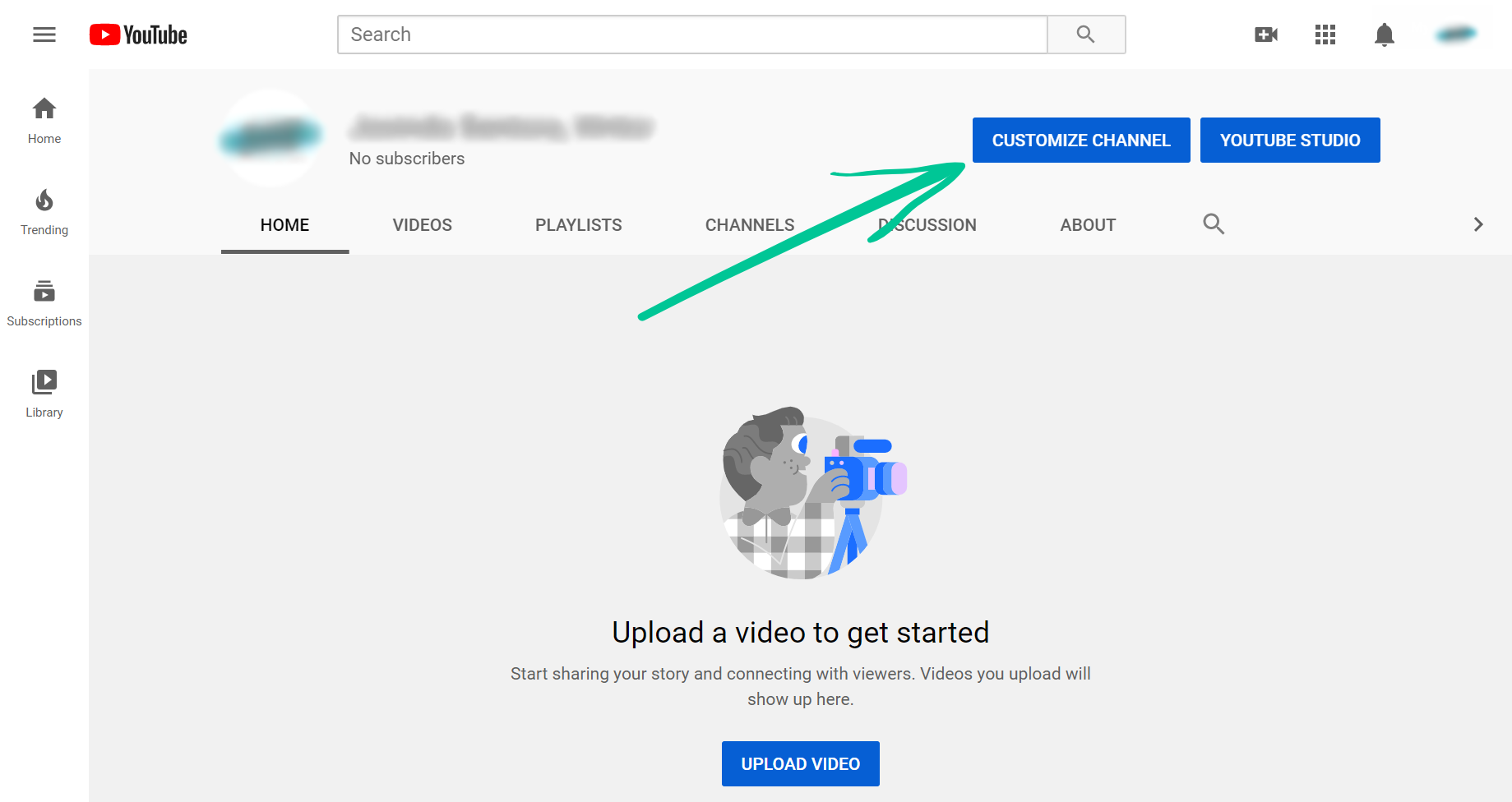Open Library in the sidebar
The width and height of the screenshot is (1512, 802).
(44, 394)
